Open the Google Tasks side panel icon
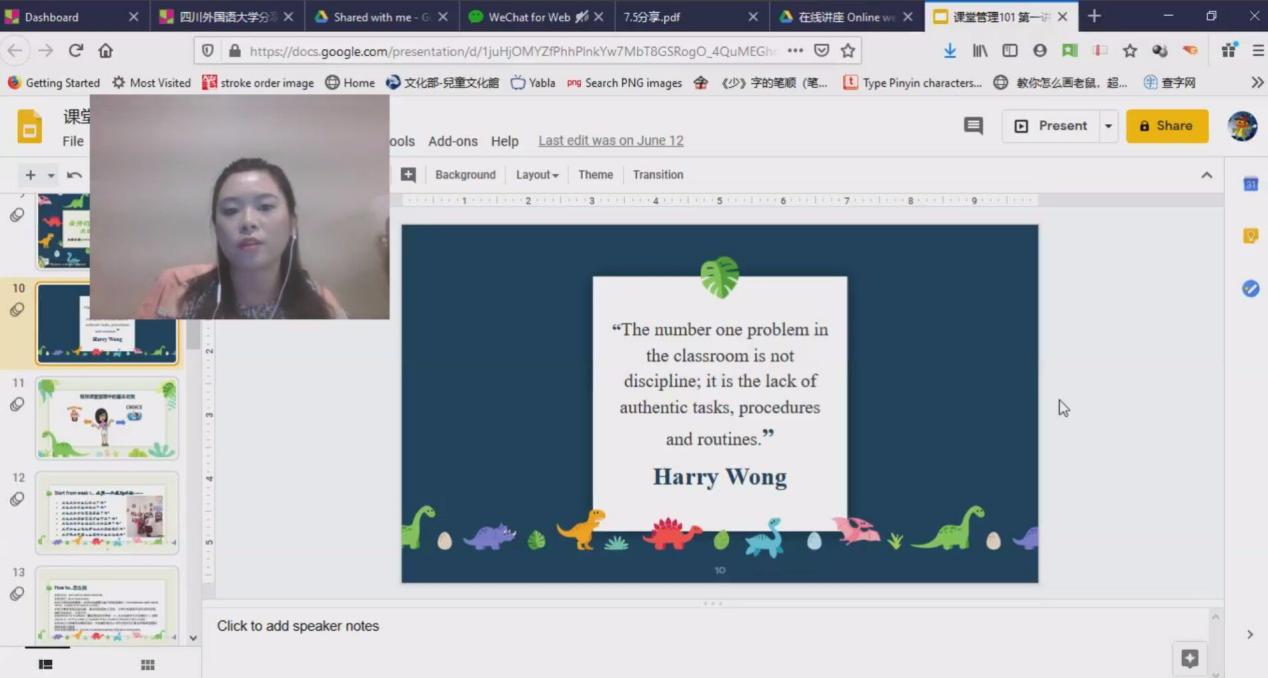 [x=1250, y=288]
